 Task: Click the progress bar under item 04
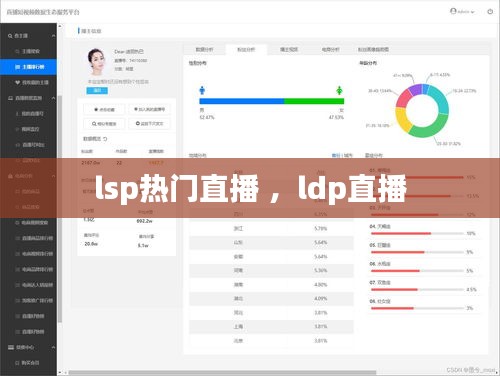pos(417,233)
